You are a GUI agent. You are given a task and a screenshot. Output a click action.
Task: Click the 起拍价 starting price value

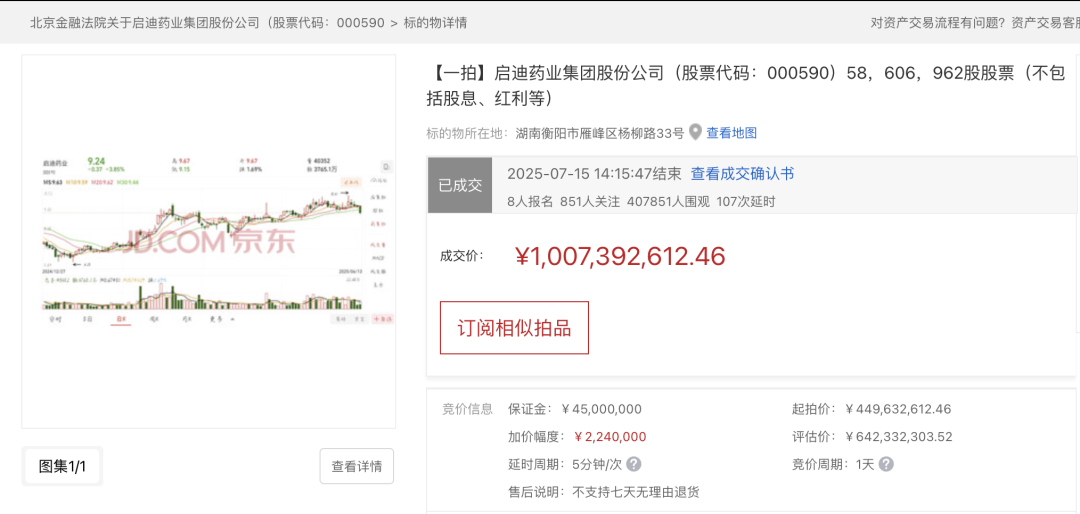(x=898, y=409)
